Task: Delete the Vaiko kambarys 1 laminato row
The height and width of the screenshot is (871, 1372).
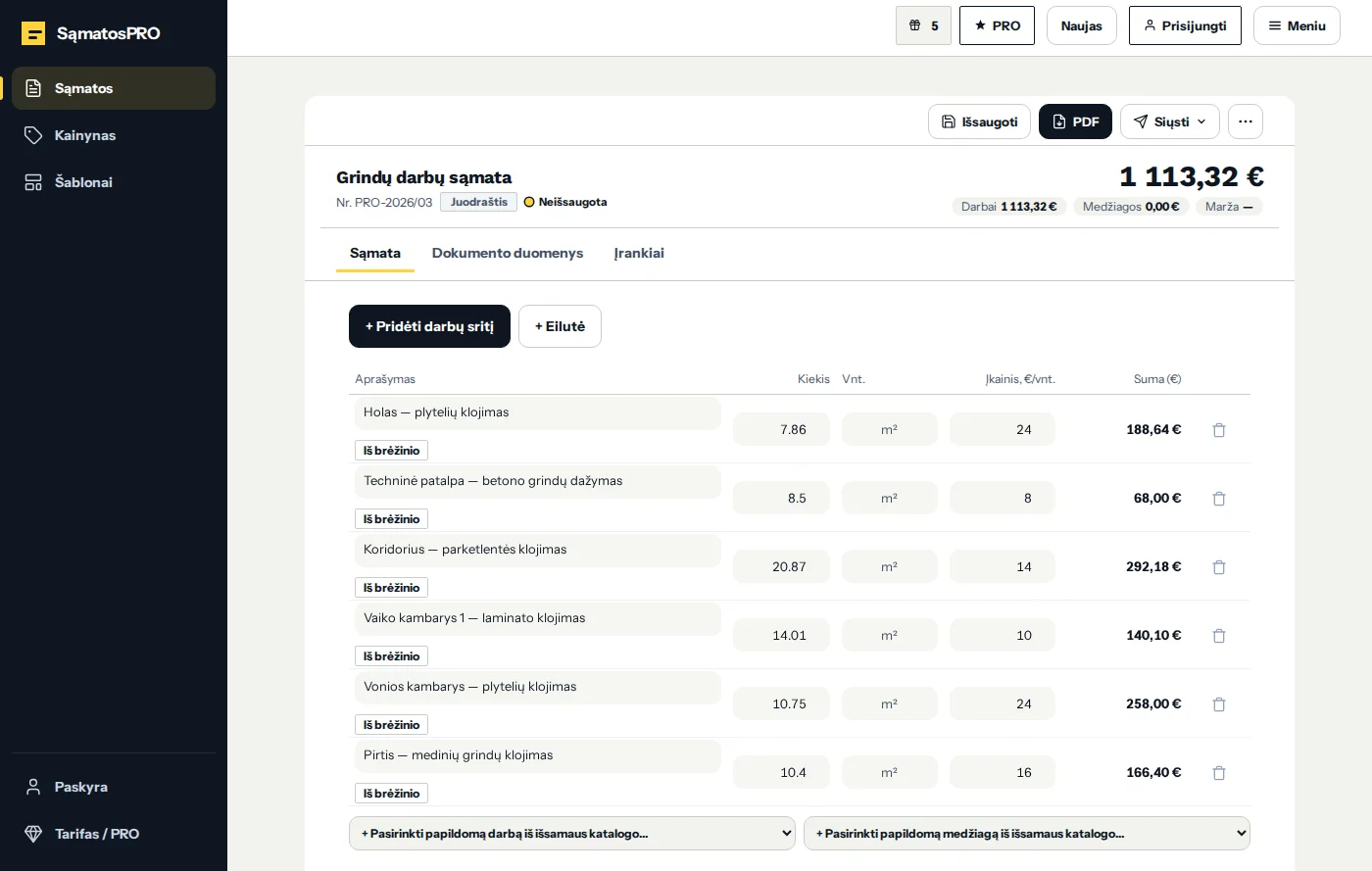Action: pyautogui.click(x=1219, y=636)
